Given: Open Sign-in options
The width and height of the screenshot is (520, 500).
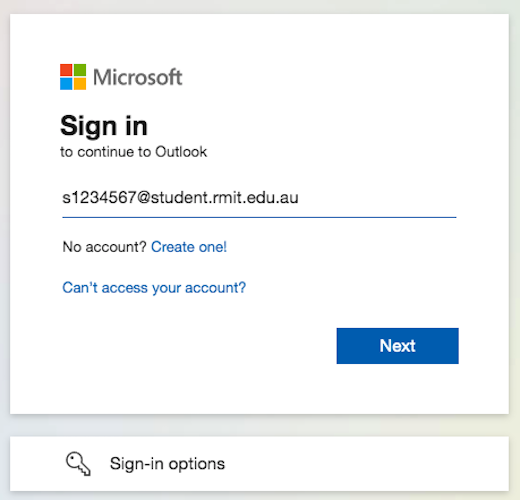Looking at the screenshot, I should coord(259,463).
